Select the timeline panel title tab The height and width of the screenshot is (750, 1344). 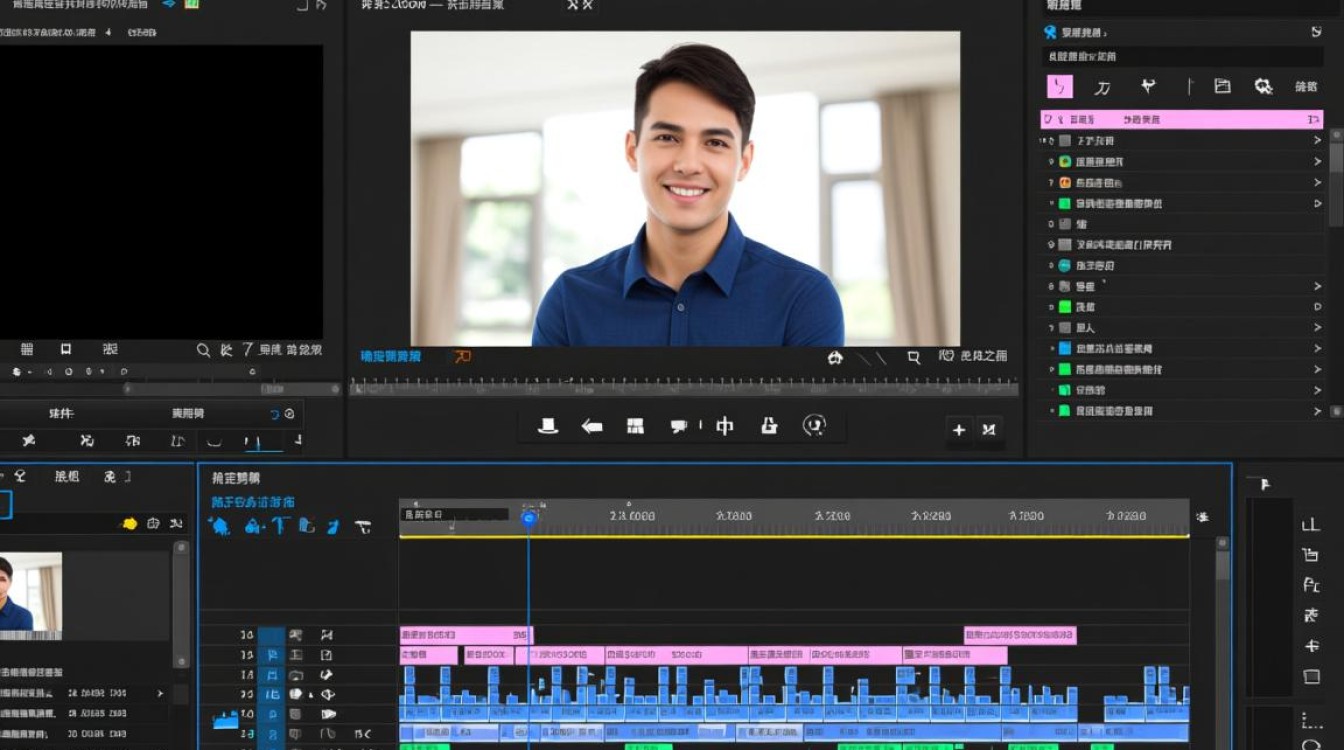236,479
